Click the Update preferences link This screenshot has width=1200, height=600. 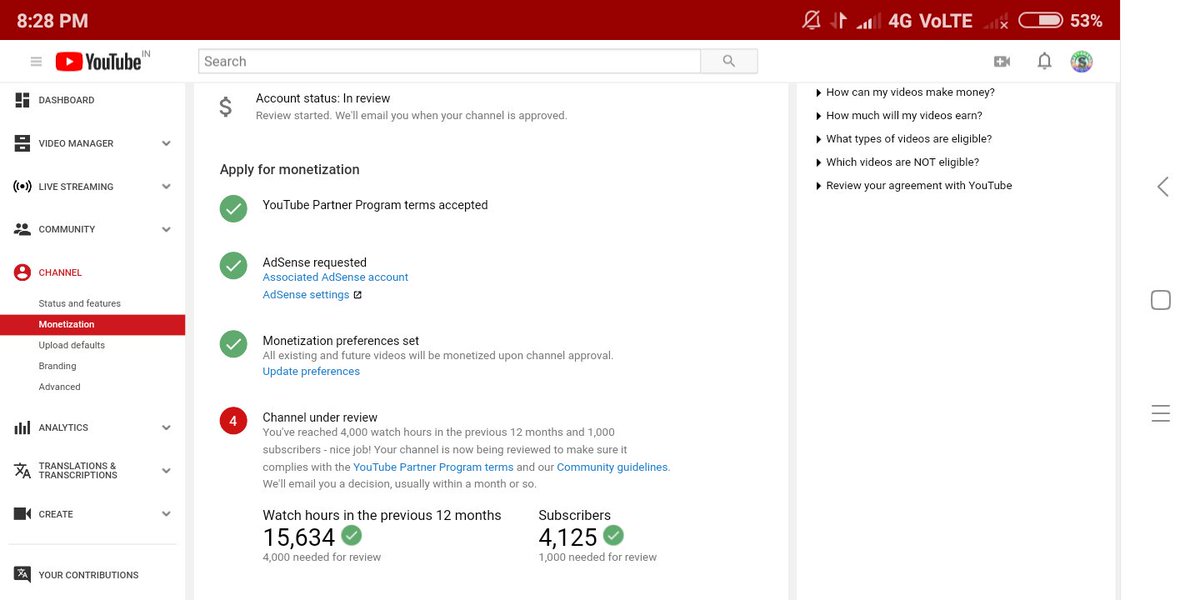pyautogui.click(x=311, y=371)
